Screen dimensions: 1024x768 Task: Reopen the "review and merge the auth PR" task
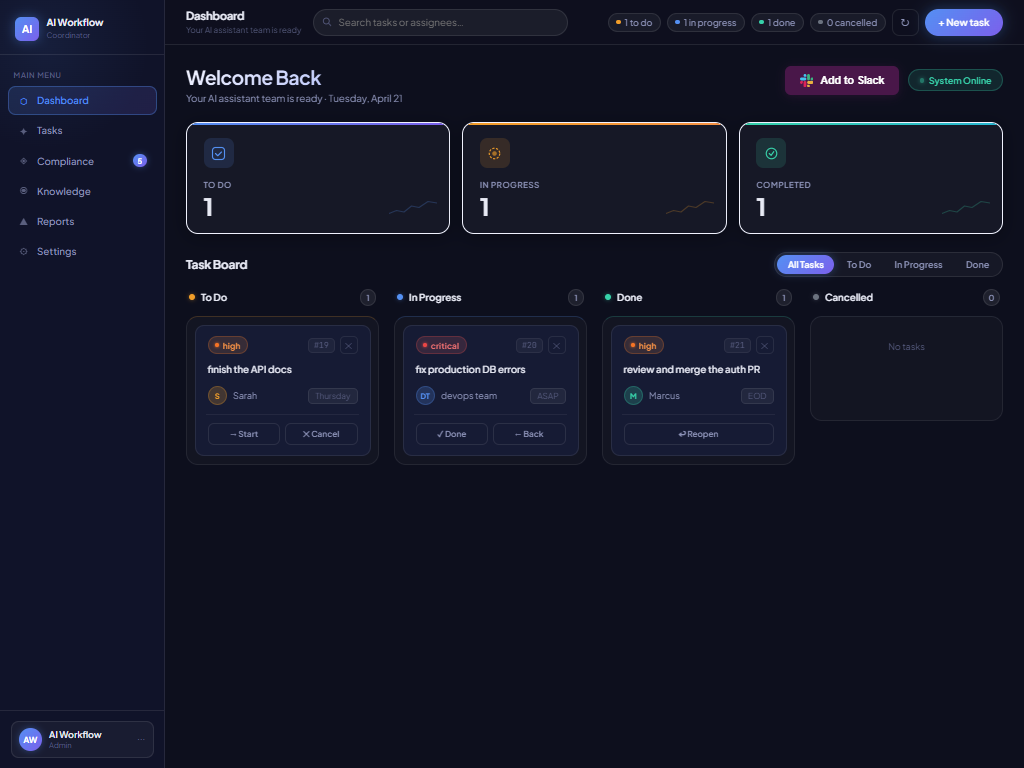pos(698,433)
